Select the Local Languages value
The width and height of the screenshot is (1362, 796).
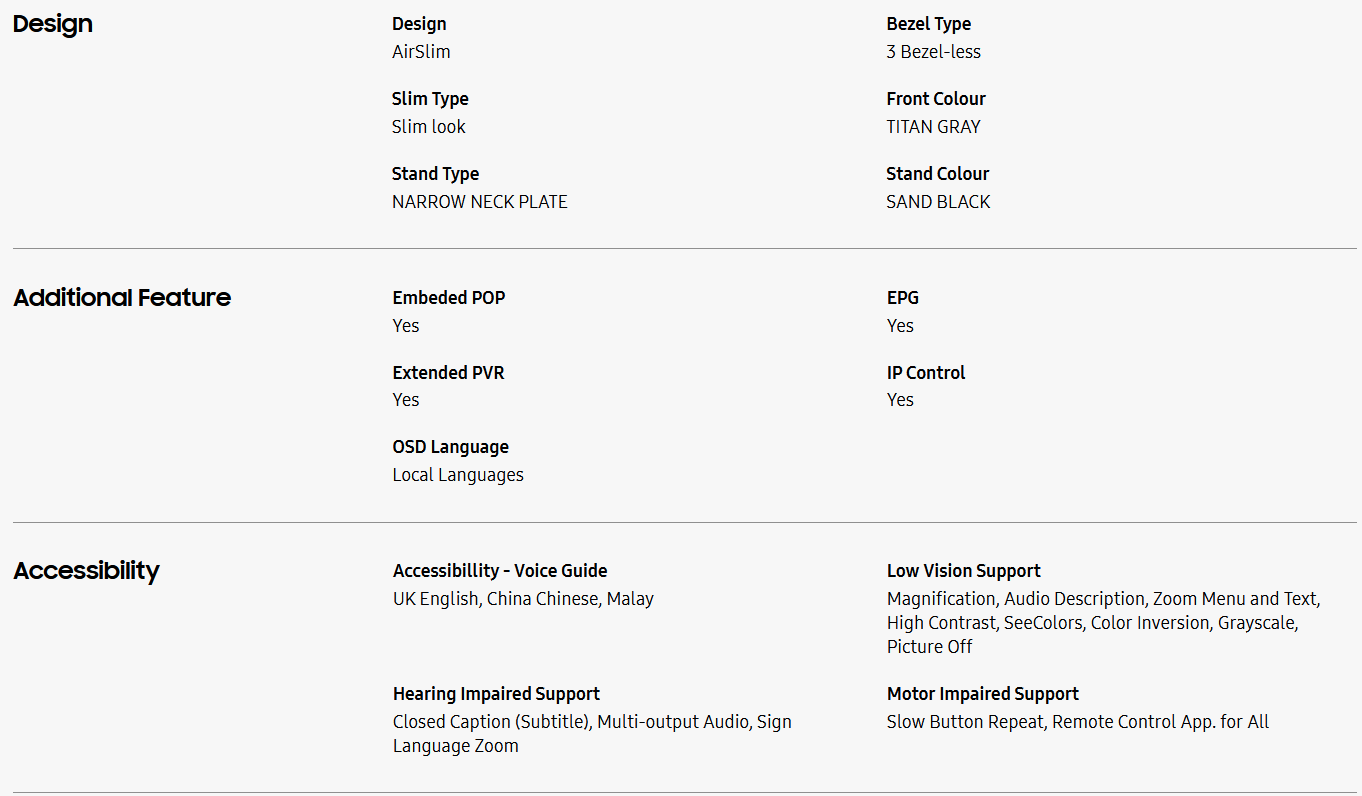(458, 475)
